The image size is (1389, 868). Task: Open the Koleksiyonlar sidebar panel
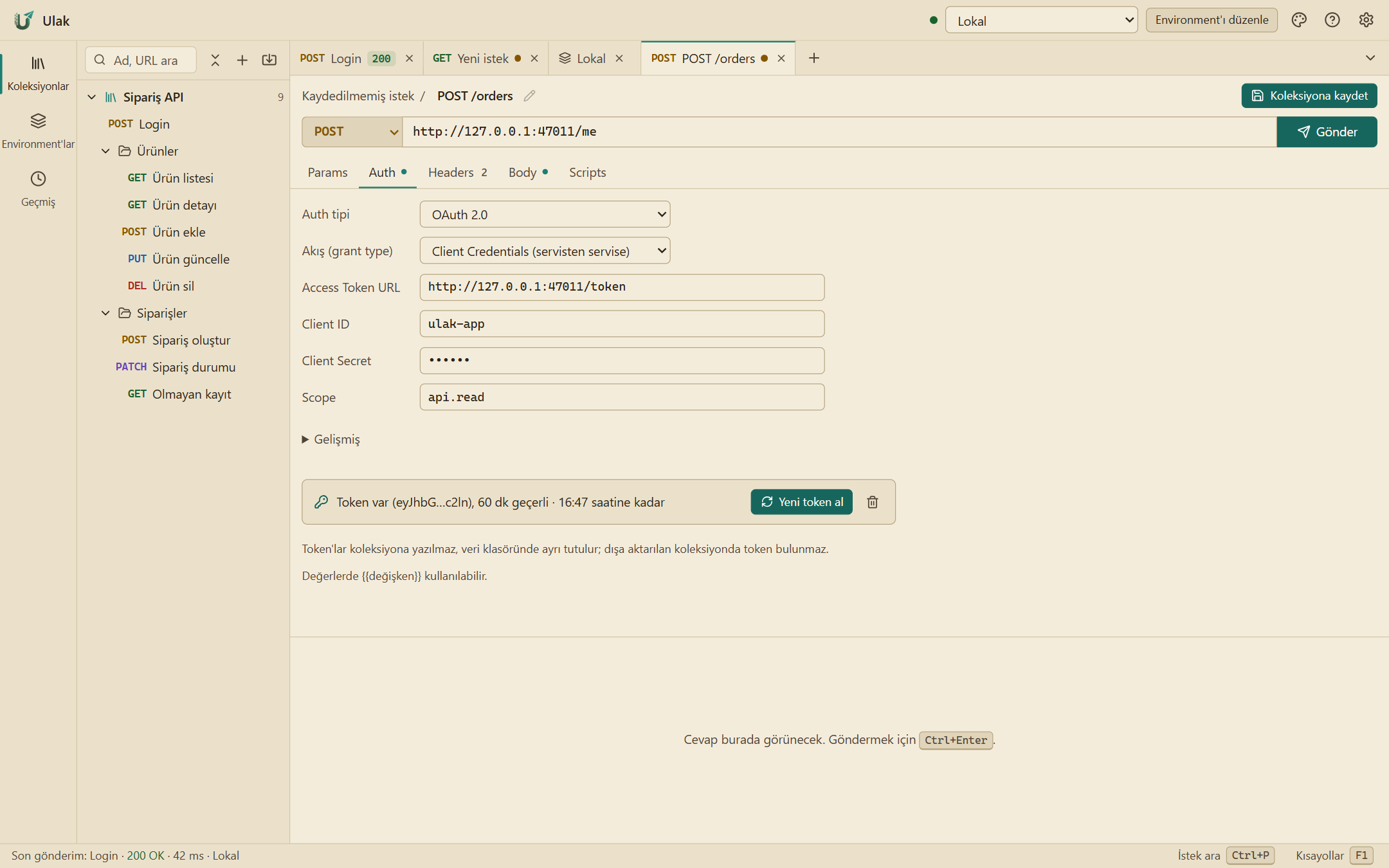pyautogui.click(x=38, y=73)
